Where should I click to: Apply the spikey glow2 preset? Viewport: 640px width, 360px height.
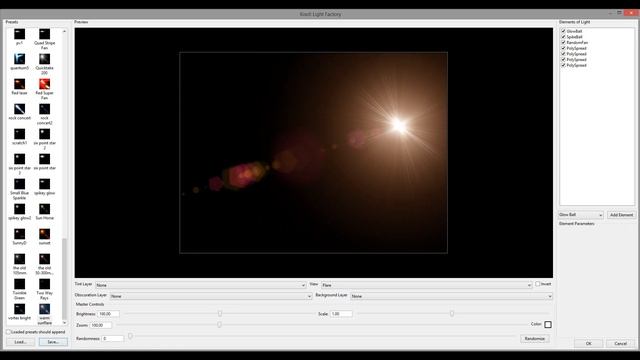pyautogui.click(x=19, y=209)
